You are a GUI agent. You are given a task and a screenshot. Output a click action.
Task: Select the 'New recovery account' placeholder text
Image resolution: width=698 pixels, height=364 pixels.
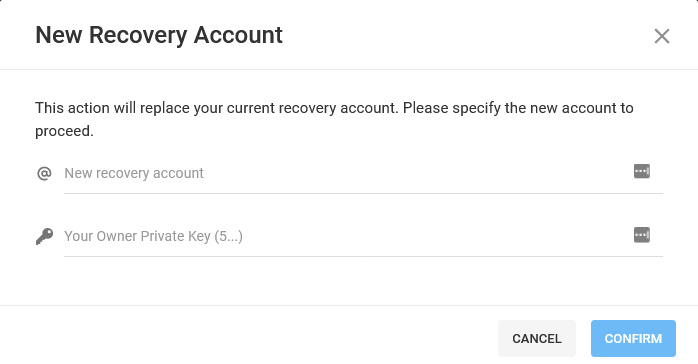(134, 173)
